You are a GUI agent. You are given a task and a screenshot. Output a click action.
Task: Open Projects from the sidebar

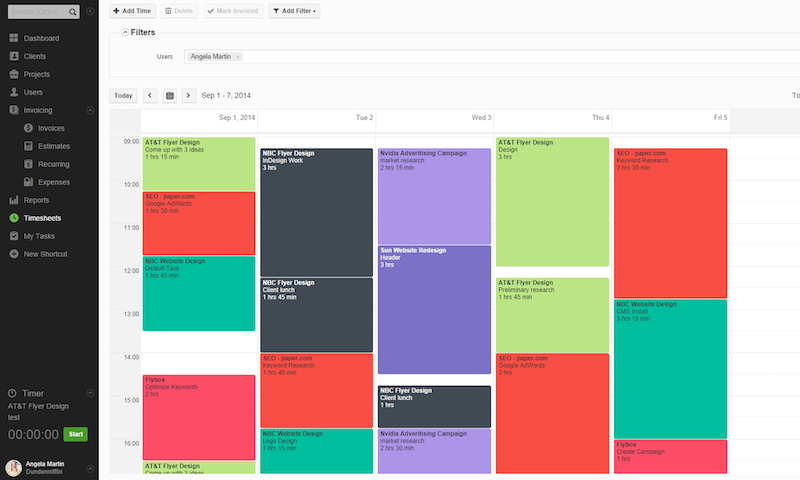click(x=37, y=74)
